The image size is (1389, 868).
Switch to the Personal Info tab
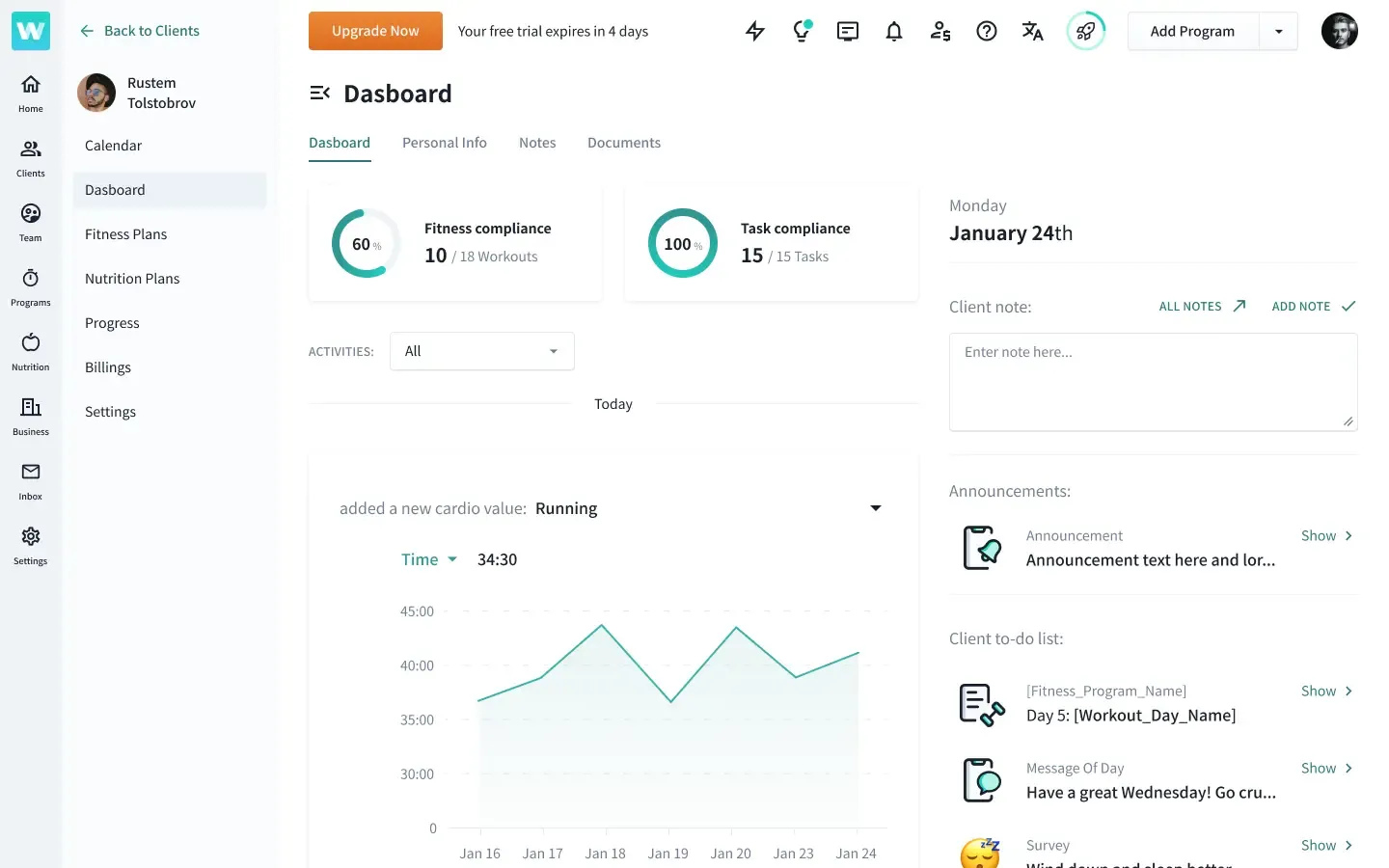click(x=444, y=143)
